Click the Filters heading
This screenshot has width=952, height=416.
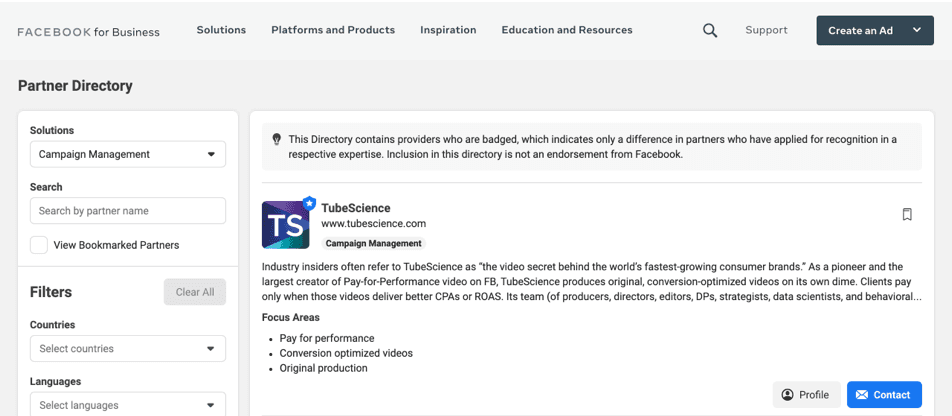tap(51, 292)
